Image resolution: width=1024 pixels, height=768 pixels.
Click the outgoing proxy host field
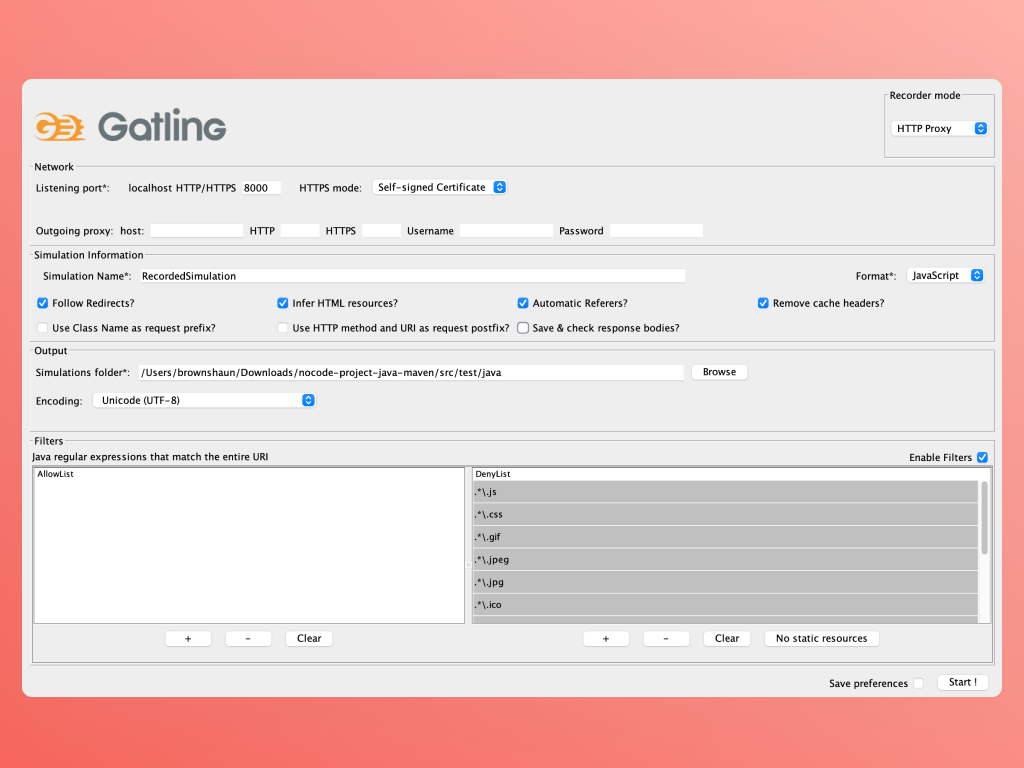pos(197,231)
